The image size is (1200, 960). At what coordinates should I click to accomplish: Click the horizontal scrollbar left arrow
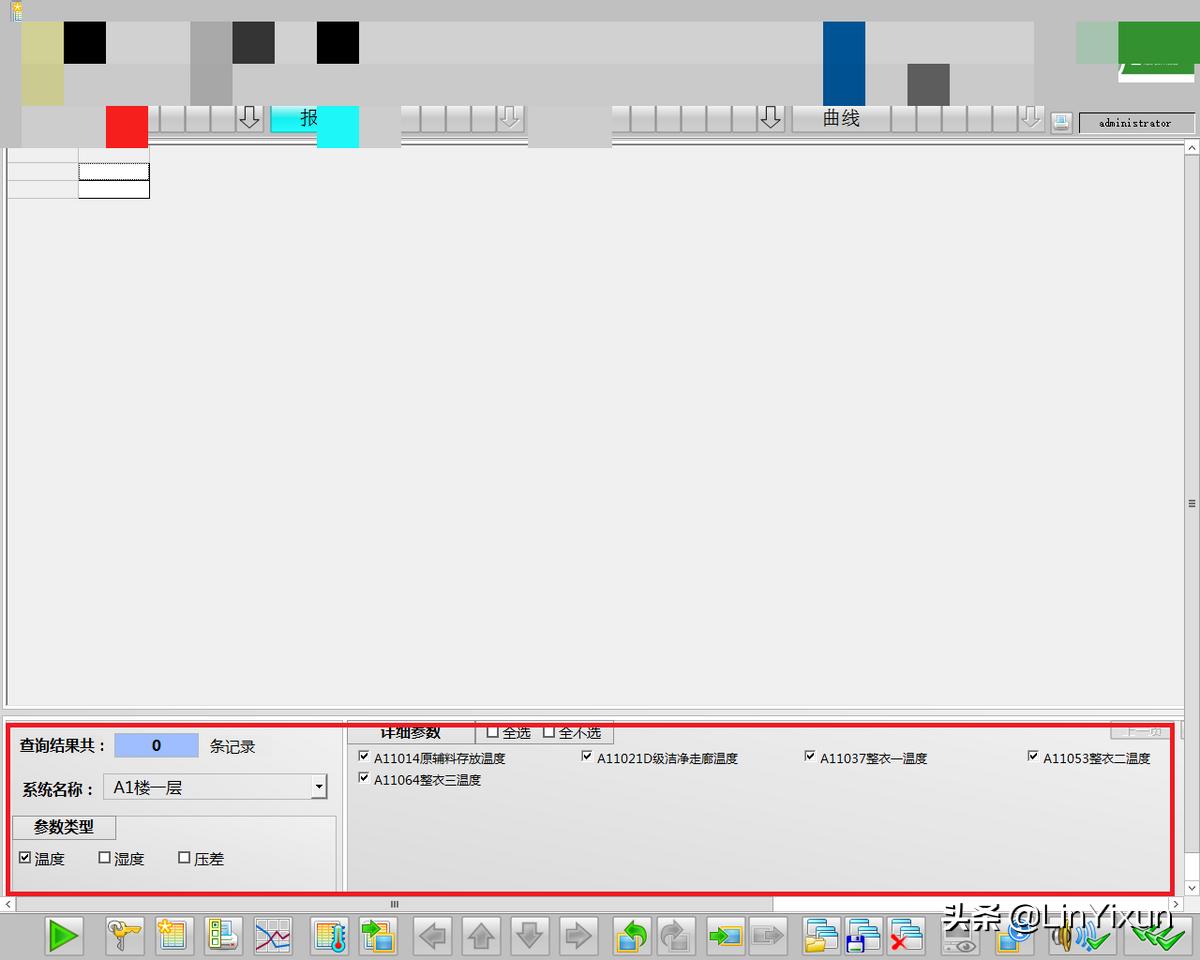coord(8,904)
